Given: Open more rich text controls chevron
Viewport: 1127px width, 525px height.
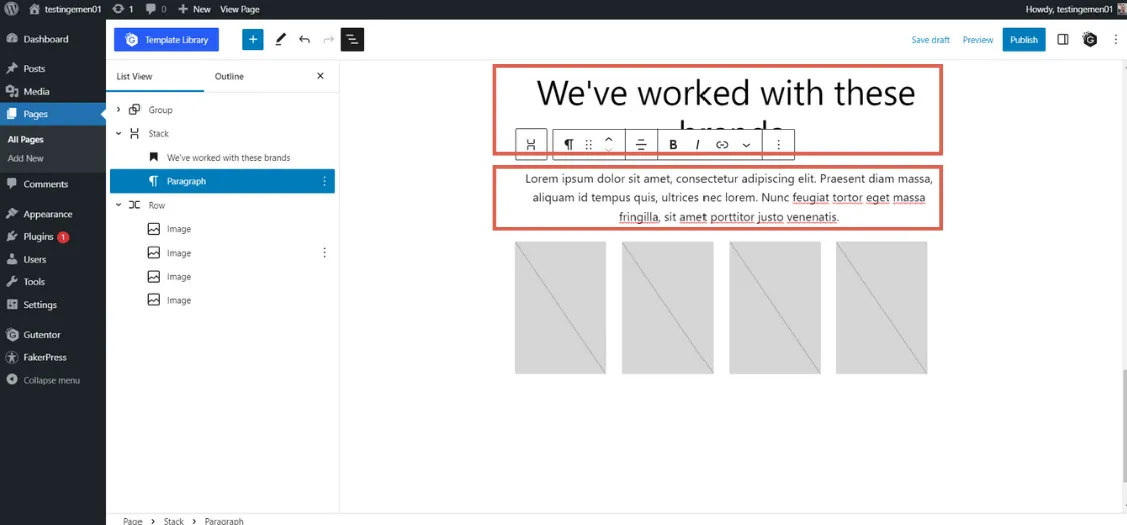Looking at the screenshot, I should pyautogui.click(x=746, y=144).
